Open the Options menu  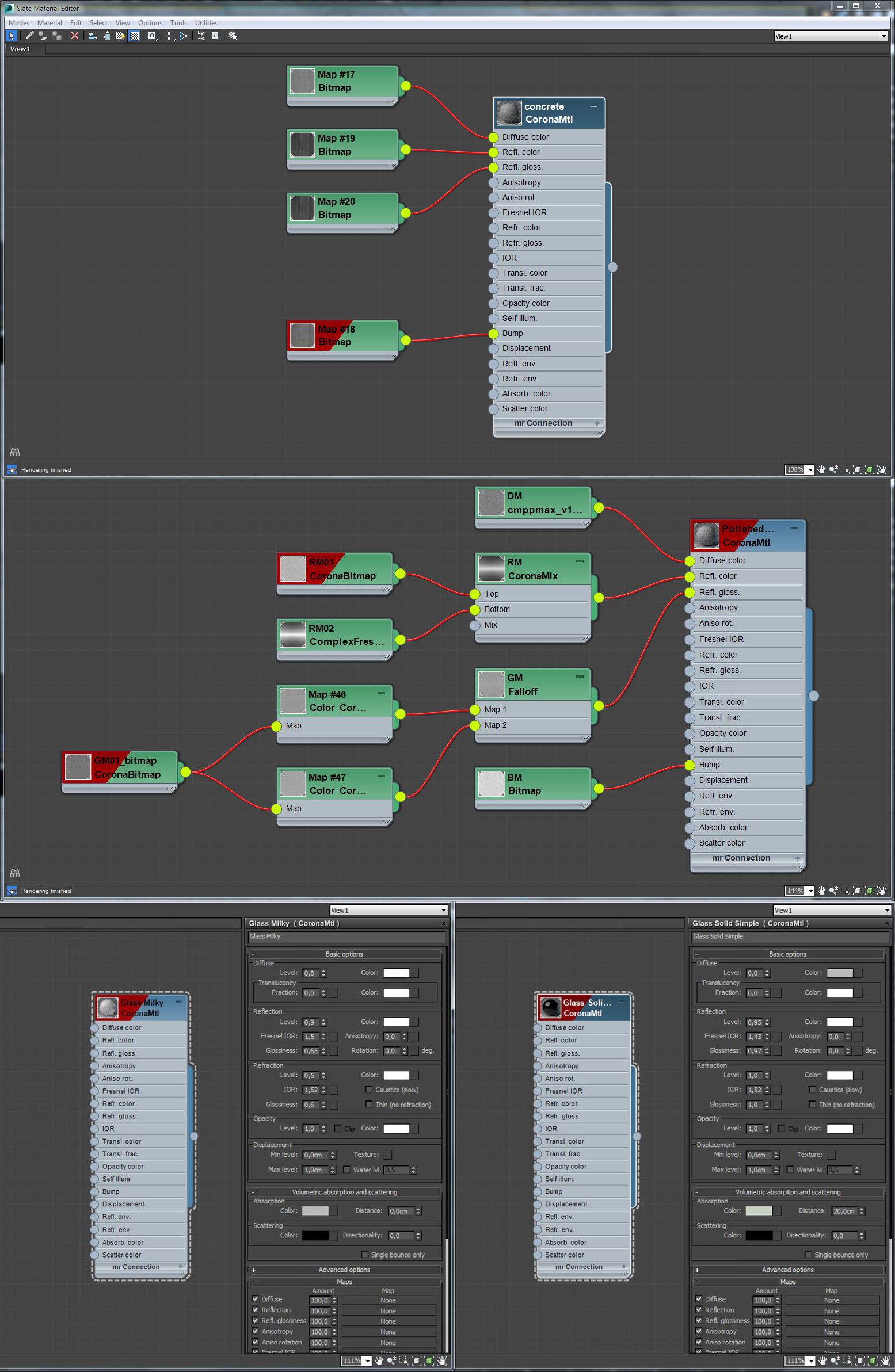(x=150, y=23)
